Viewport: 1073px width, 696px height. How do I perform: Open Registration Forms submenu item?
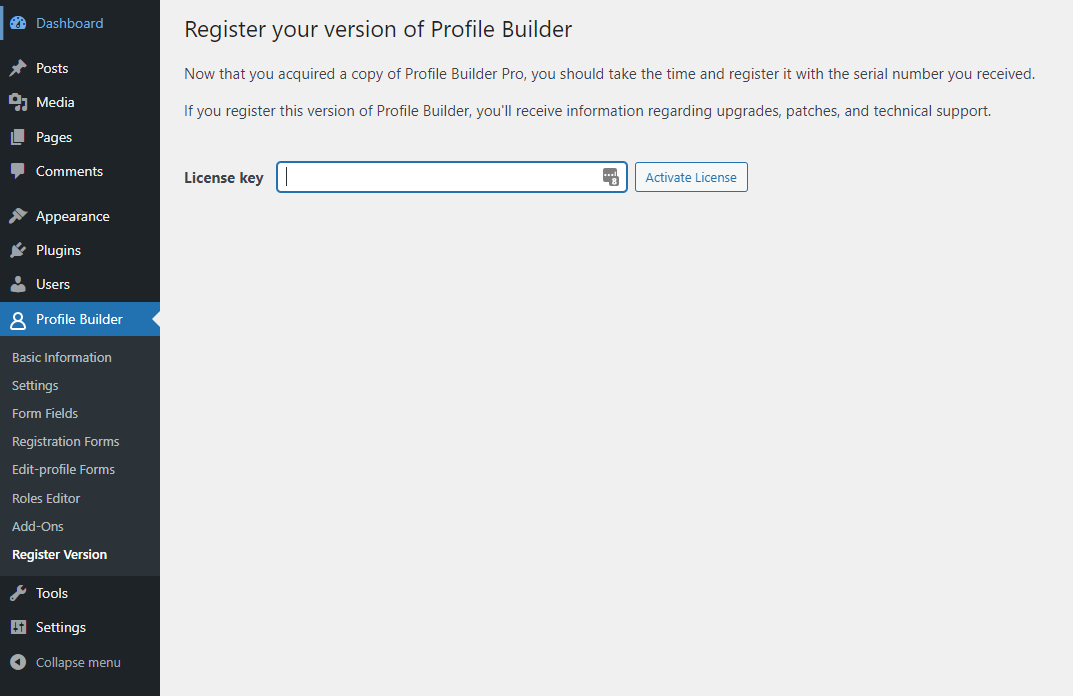tap(66, 441)
